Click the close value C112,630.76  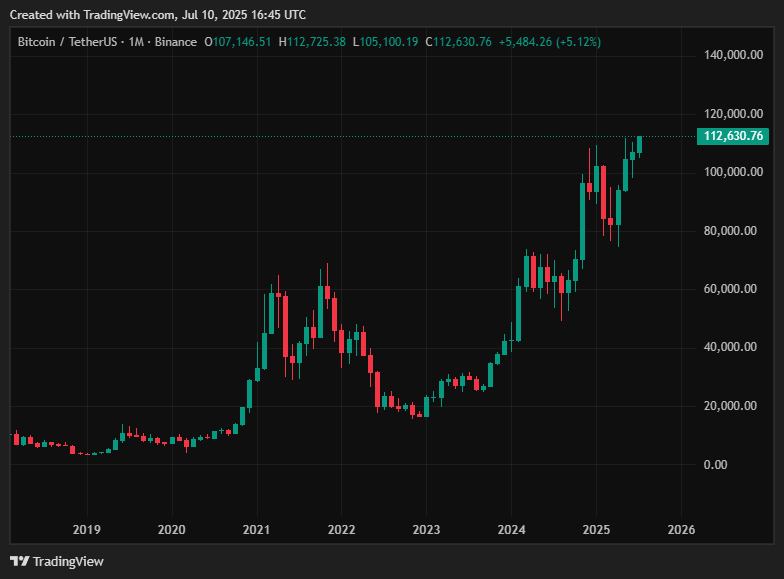click(458, 42)
